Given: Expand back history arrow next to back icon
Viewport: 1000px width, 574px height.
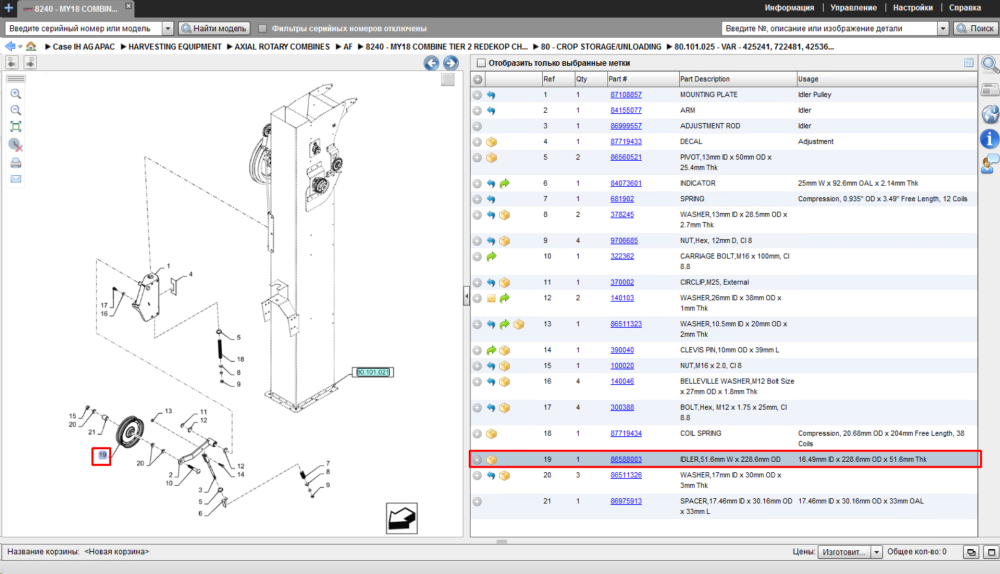Looking at the screenshot, I should point(20,47).
